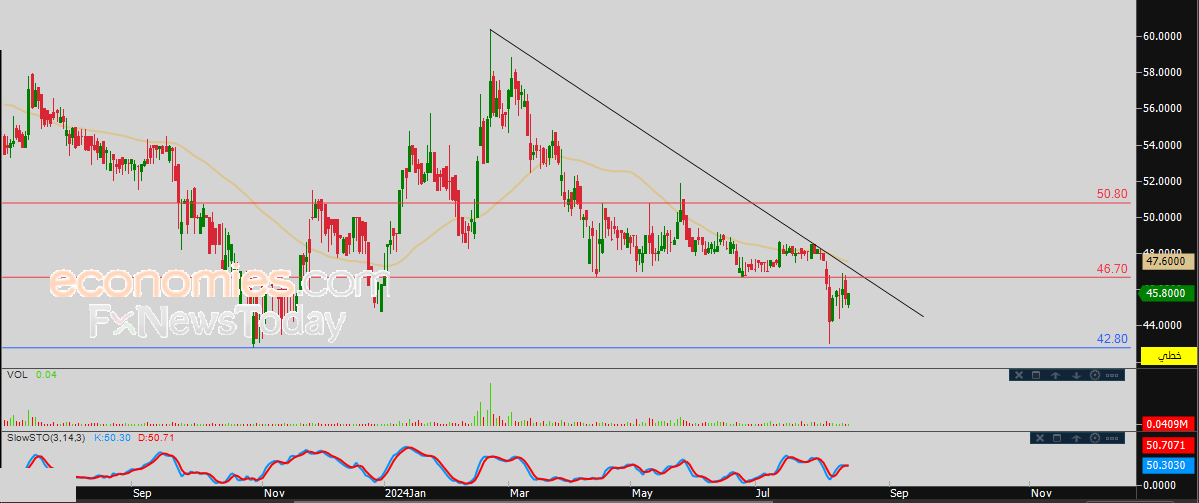Click the SlowSTO(3,14,3) indicator label
Image resolution: width=1199 pixels, height=503 pixels.
[48, 438]
